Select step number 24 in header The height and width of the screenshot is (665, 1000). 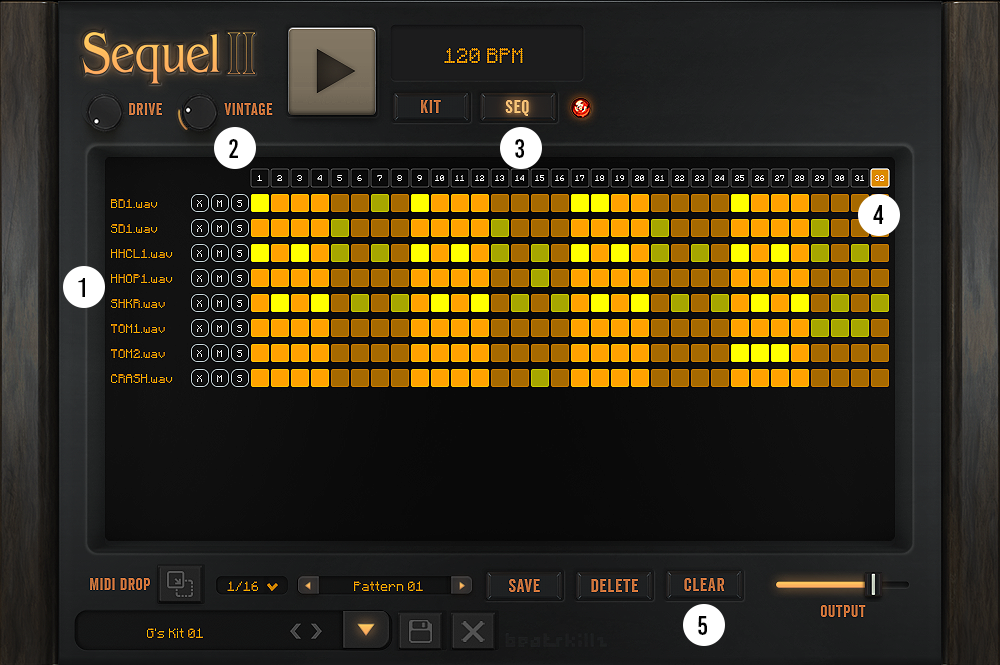(719, 178)
